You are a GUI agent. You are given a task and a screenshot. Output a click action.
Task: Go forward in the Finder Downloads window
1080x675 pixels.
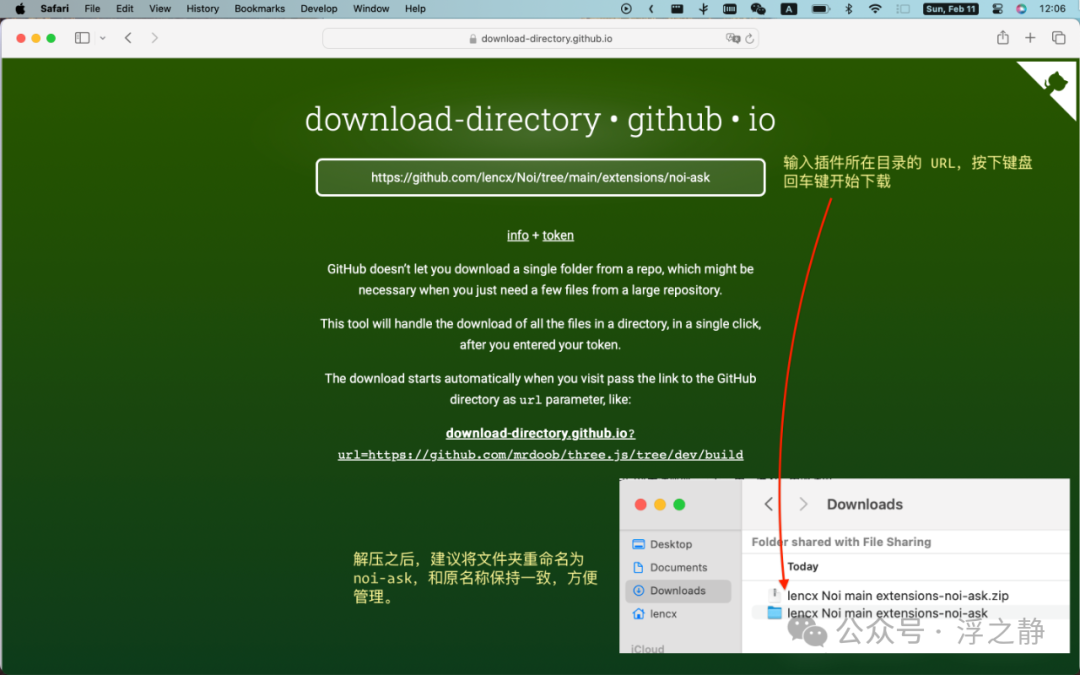[803, 504]
